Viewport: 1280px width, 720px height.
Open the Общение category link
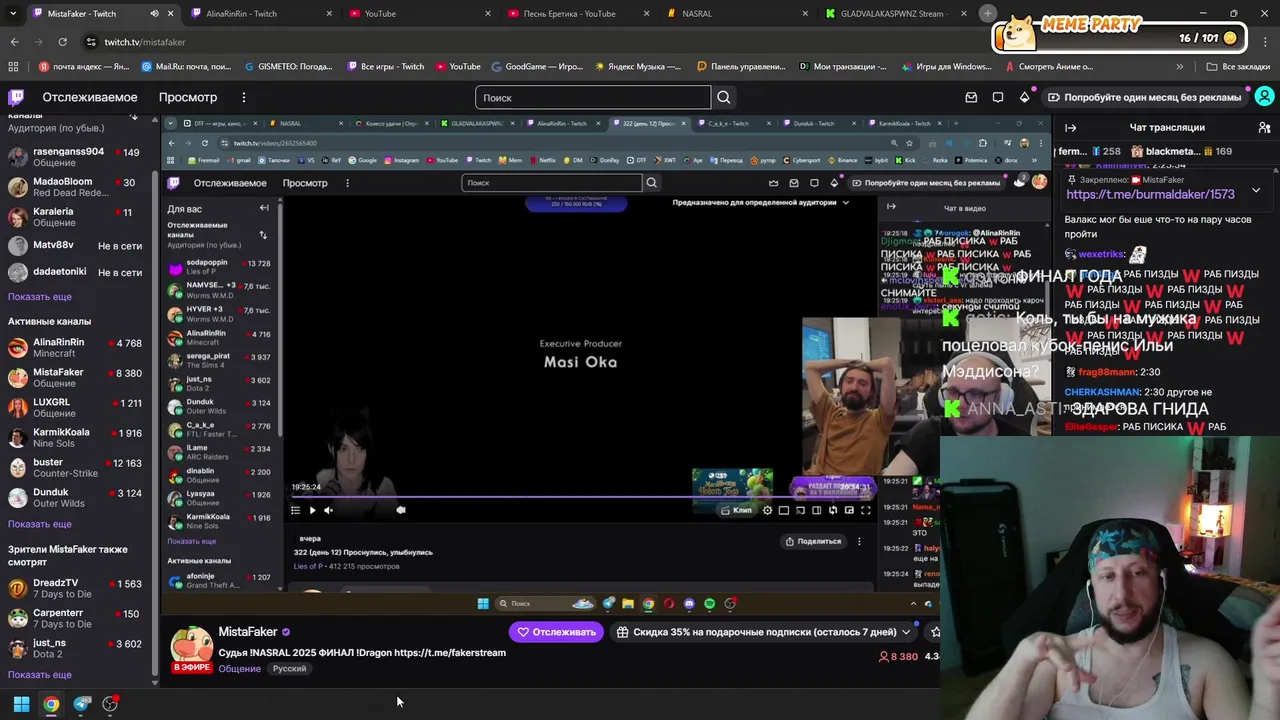click(239, 669)
